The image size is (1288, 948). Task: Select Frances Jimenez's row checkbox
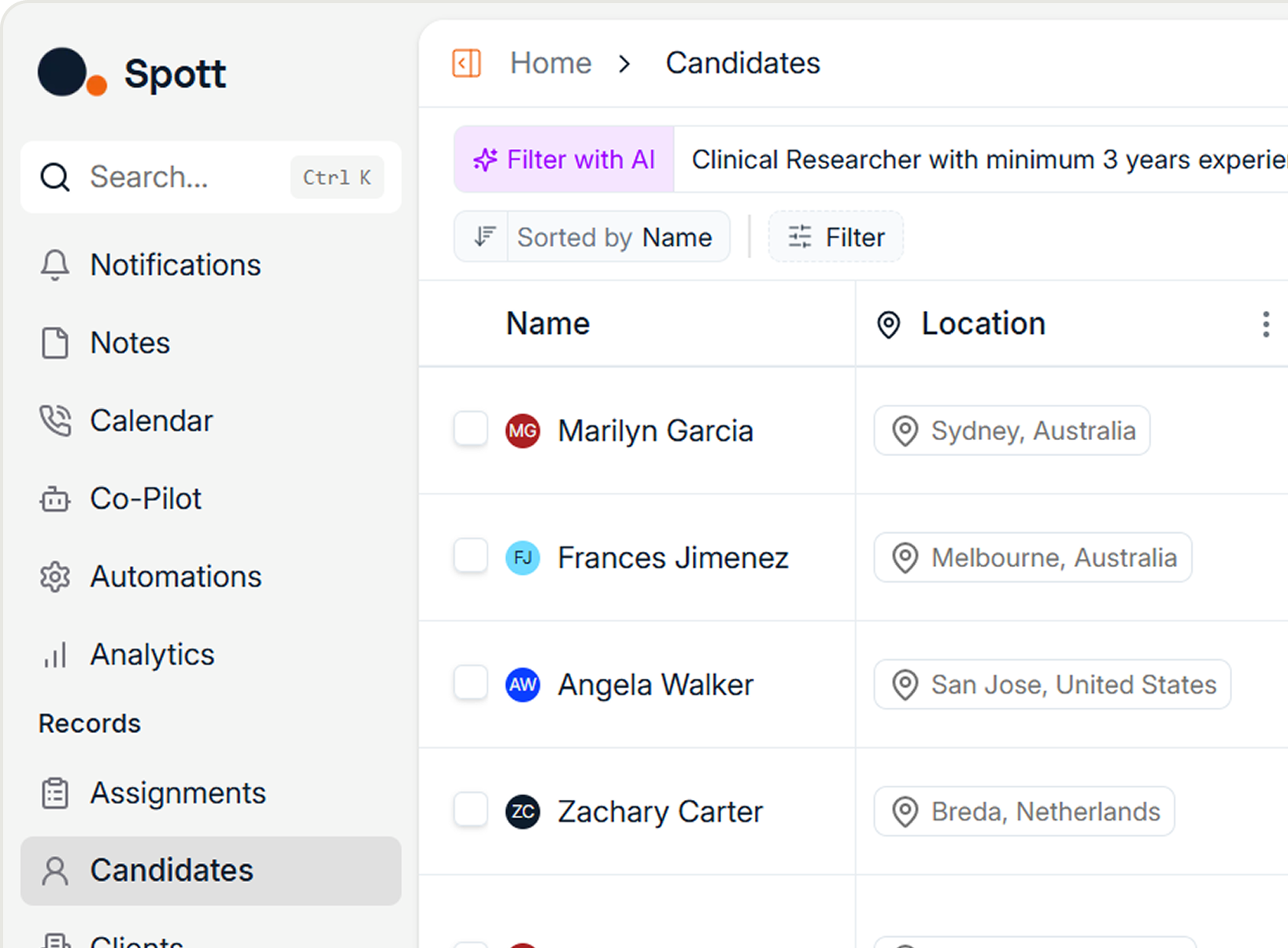(470, 556)
